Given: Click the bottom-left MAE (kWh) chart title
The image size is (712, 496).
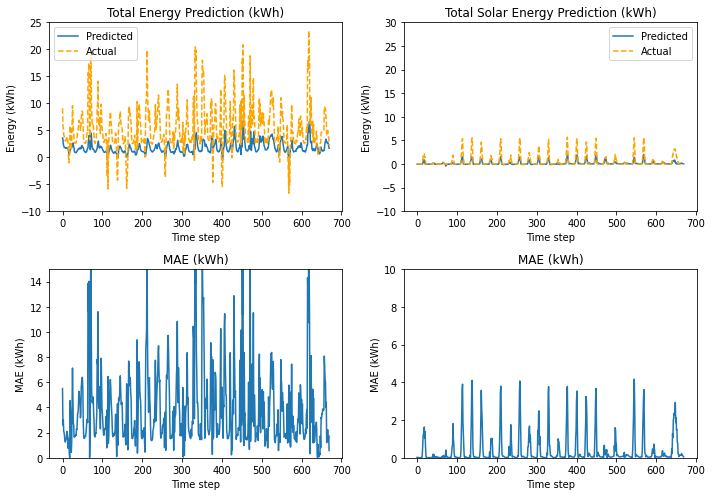Looking at the screenshot, I should [195, 259].
